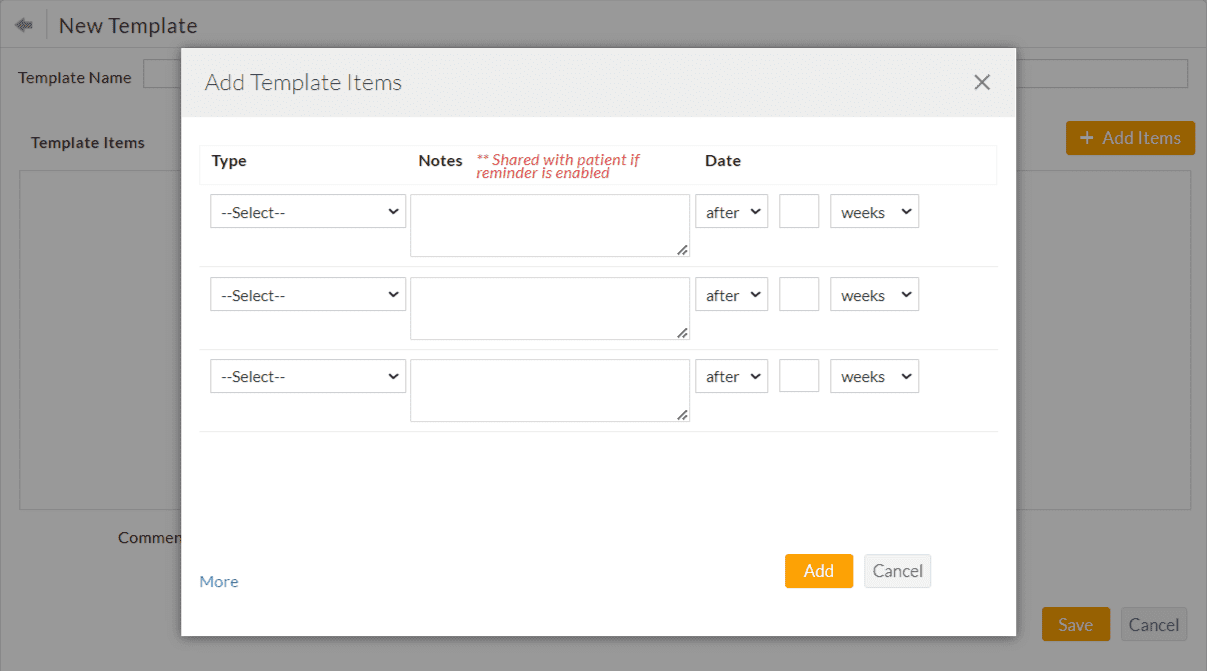Open the second row Type dropdown

pos(308,295)
